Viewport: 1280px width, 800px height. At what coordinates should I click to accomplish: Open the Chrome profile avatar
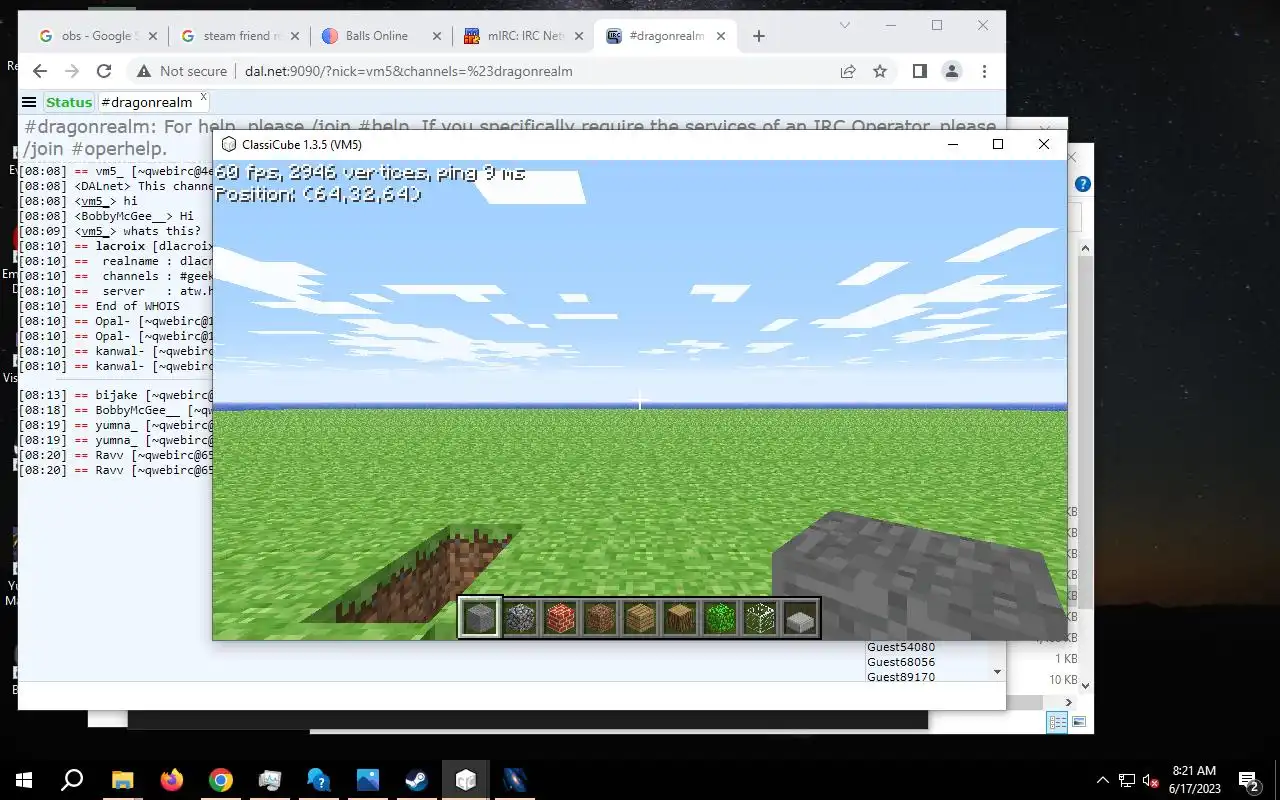click(952, 71)
